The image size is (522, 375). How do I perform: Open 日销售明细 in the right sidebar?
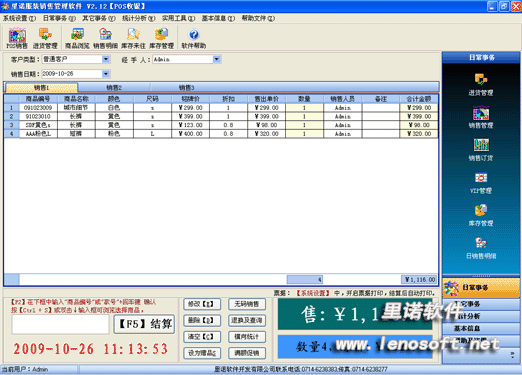click(481, 248)
